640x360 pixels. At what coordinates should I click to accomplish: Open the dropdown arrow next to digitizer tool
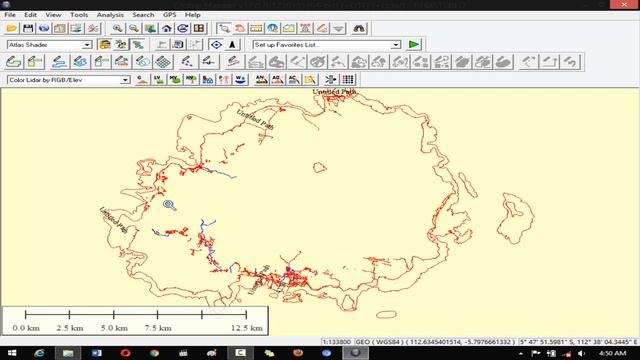(x=338, y=28)
